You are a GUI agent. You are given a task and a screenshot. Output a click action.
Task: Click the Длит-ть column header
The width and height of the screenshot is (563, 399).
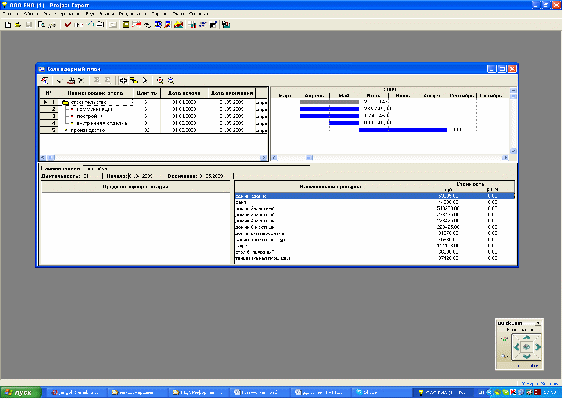pos(147,93)
